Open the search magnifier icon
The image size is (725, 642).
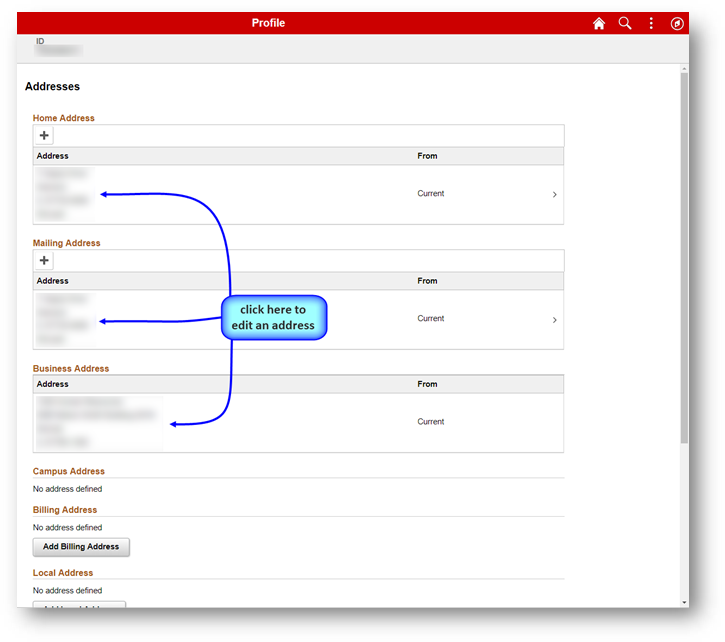coord(625,23)
